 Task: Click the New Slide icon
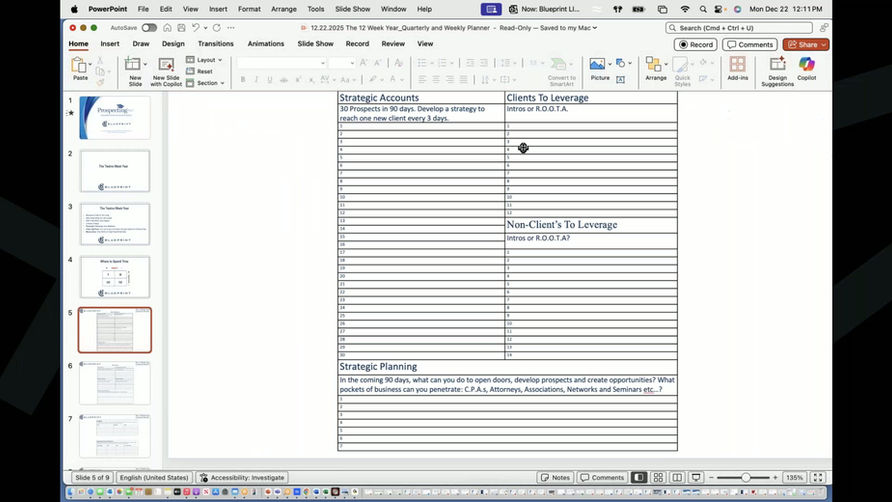click(x=133, y=65)
